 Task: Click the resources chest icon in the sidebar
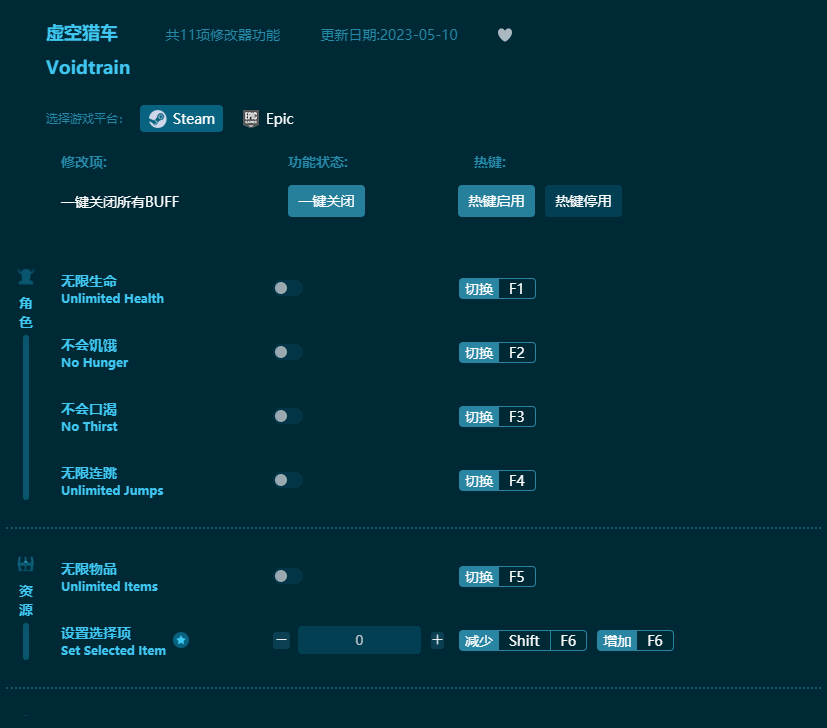point(25,562)
